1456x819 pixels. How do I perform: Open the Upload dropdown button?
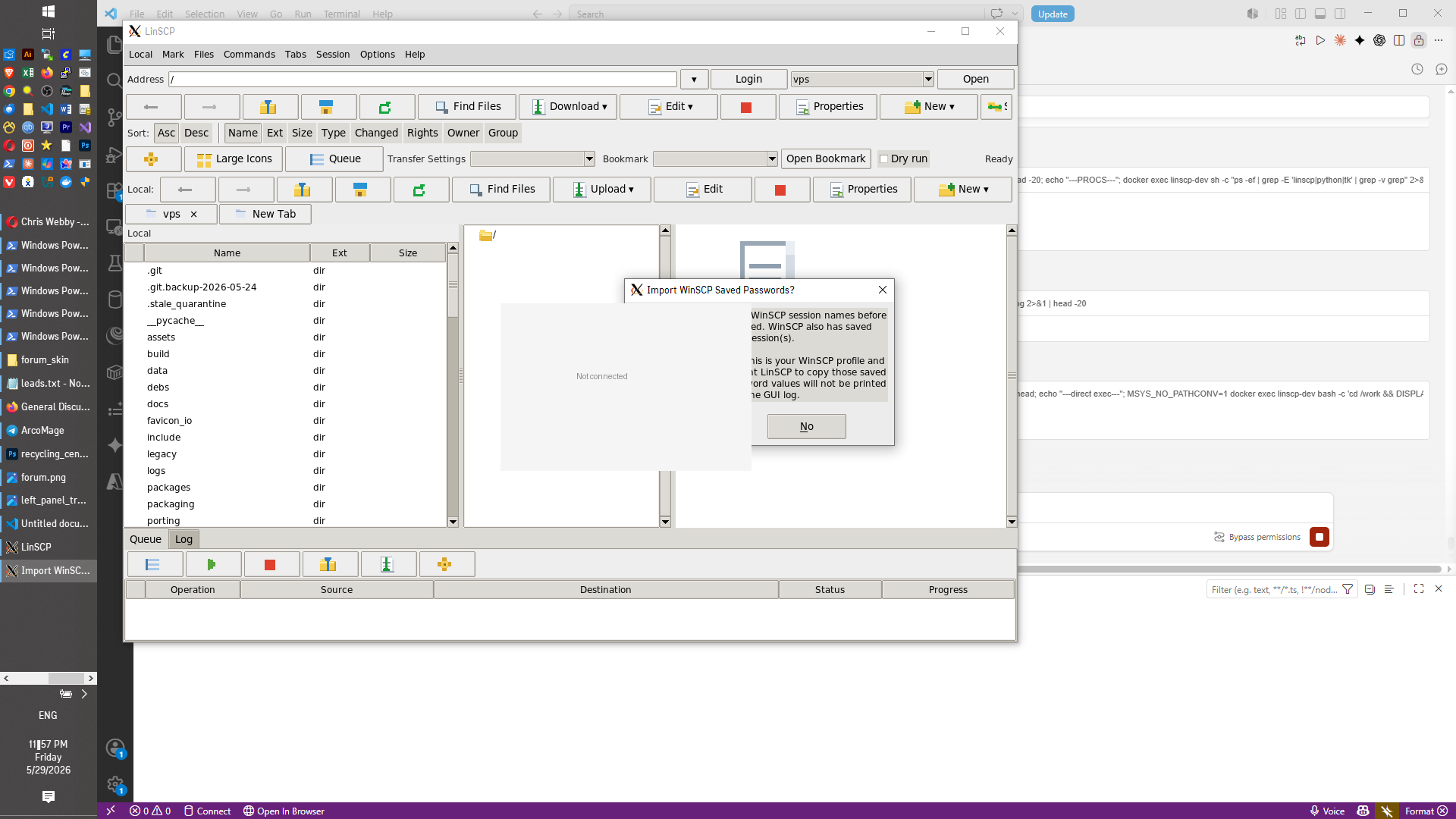pos(602,190)
